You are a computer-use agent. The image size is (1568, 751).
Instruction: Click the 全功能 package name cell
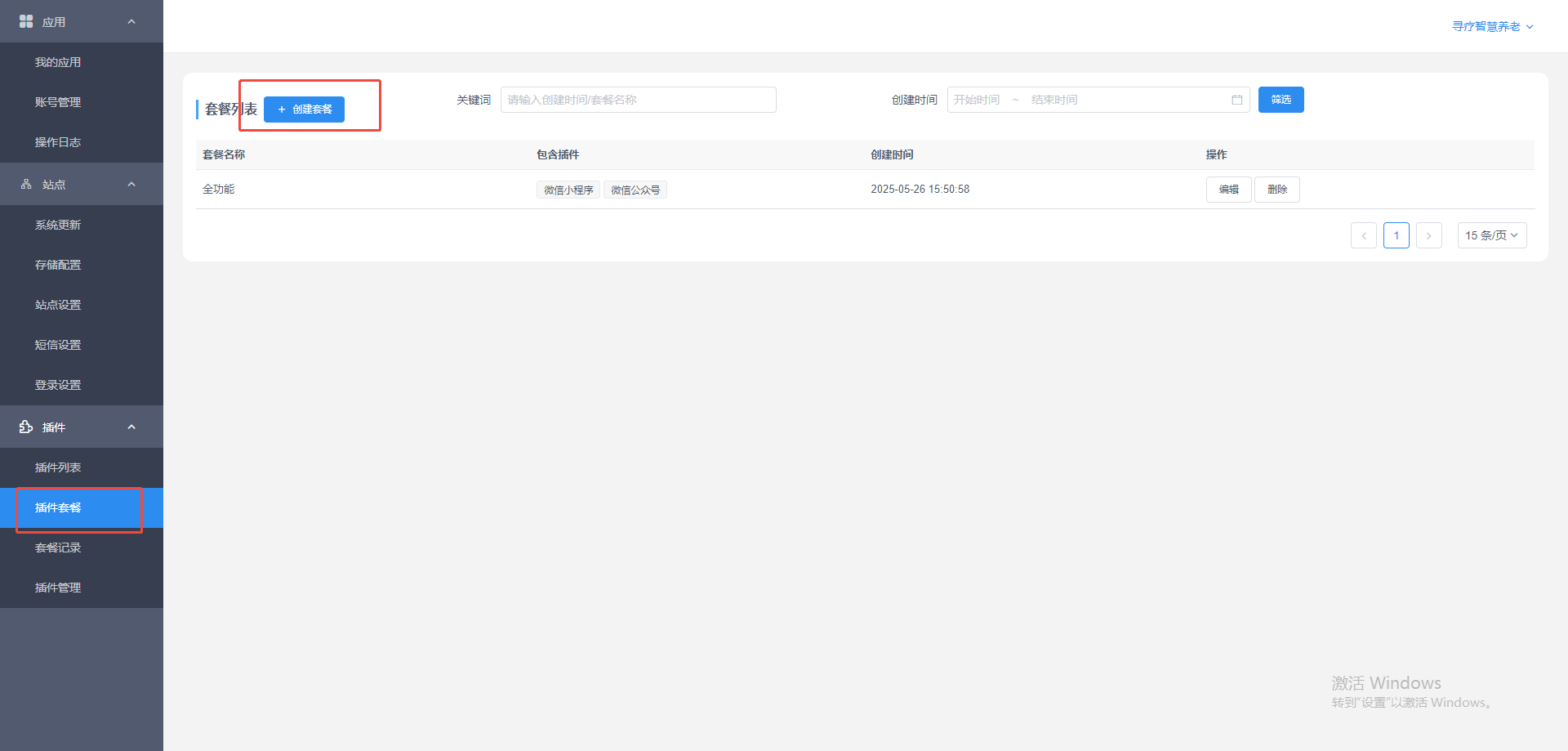pyautogui.click(x=219, y=189)
